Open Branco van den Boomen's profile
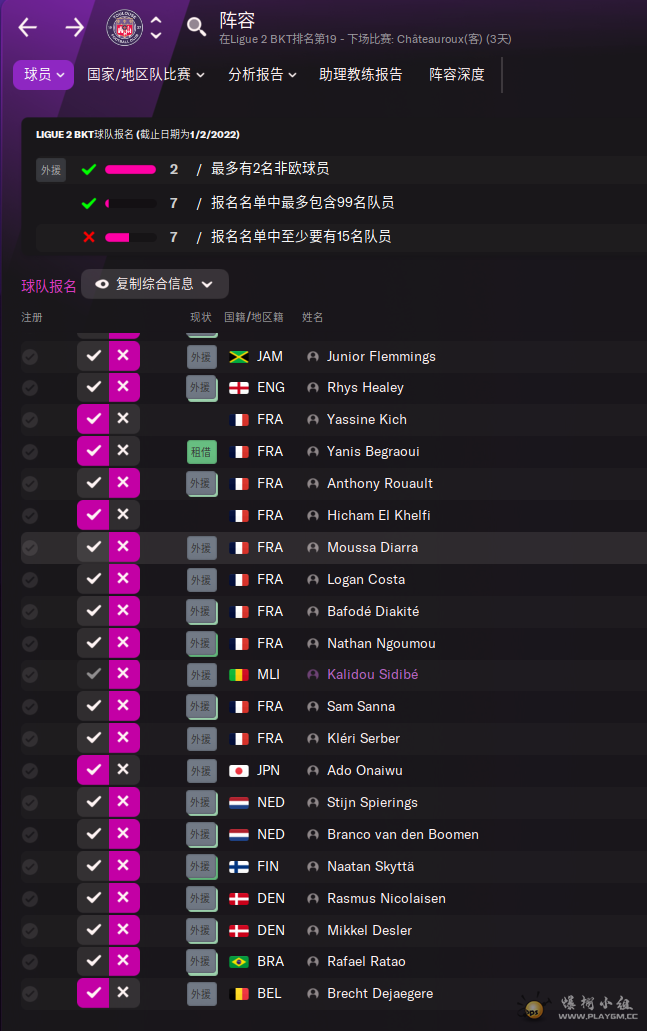Image resolution: width=647 pixels, height=1031 pixels. tap(402, 835)
